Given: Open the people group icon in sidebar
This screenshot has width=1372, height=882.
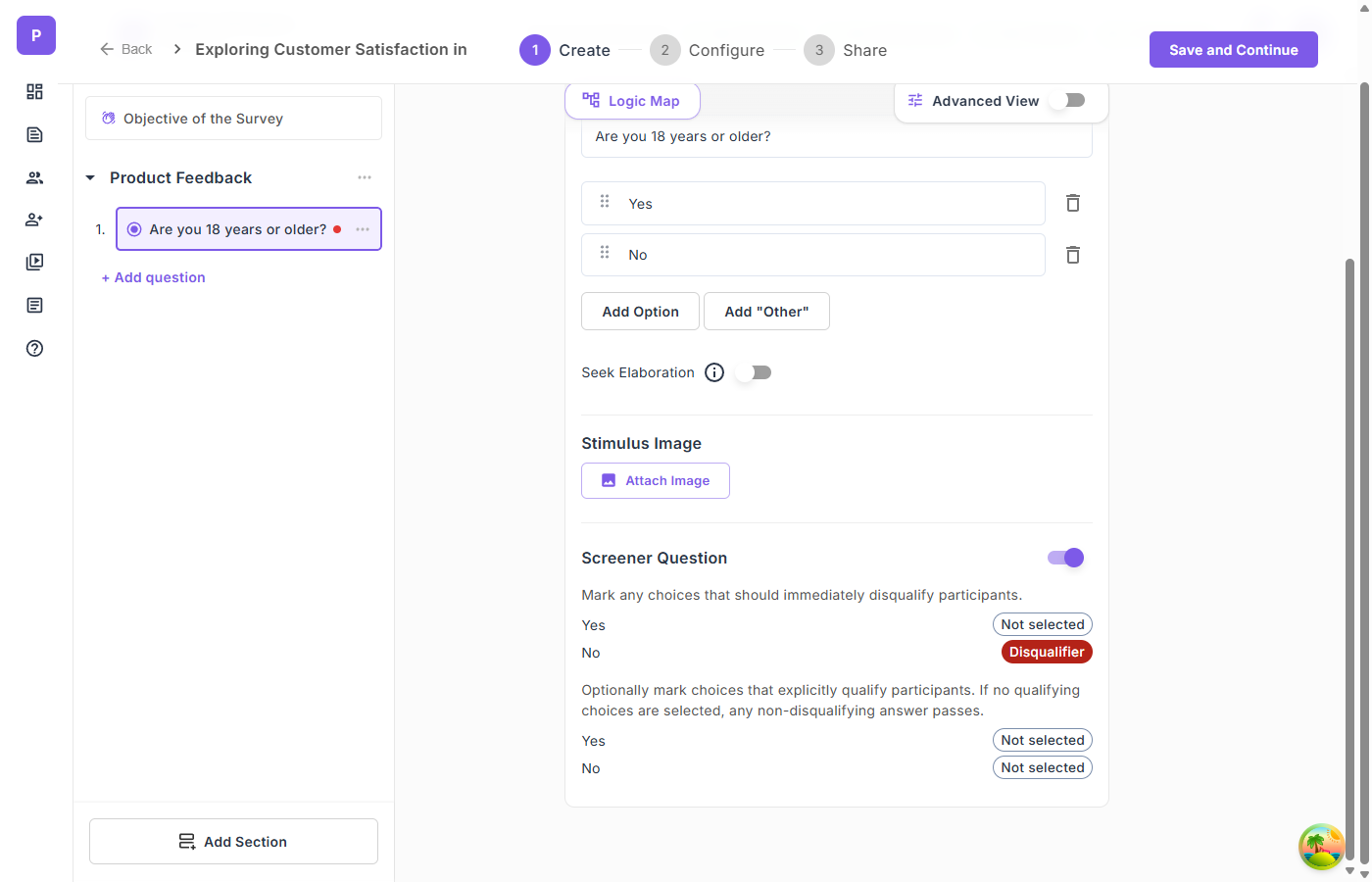Looking at the screenshot, I should coord(35,177).
